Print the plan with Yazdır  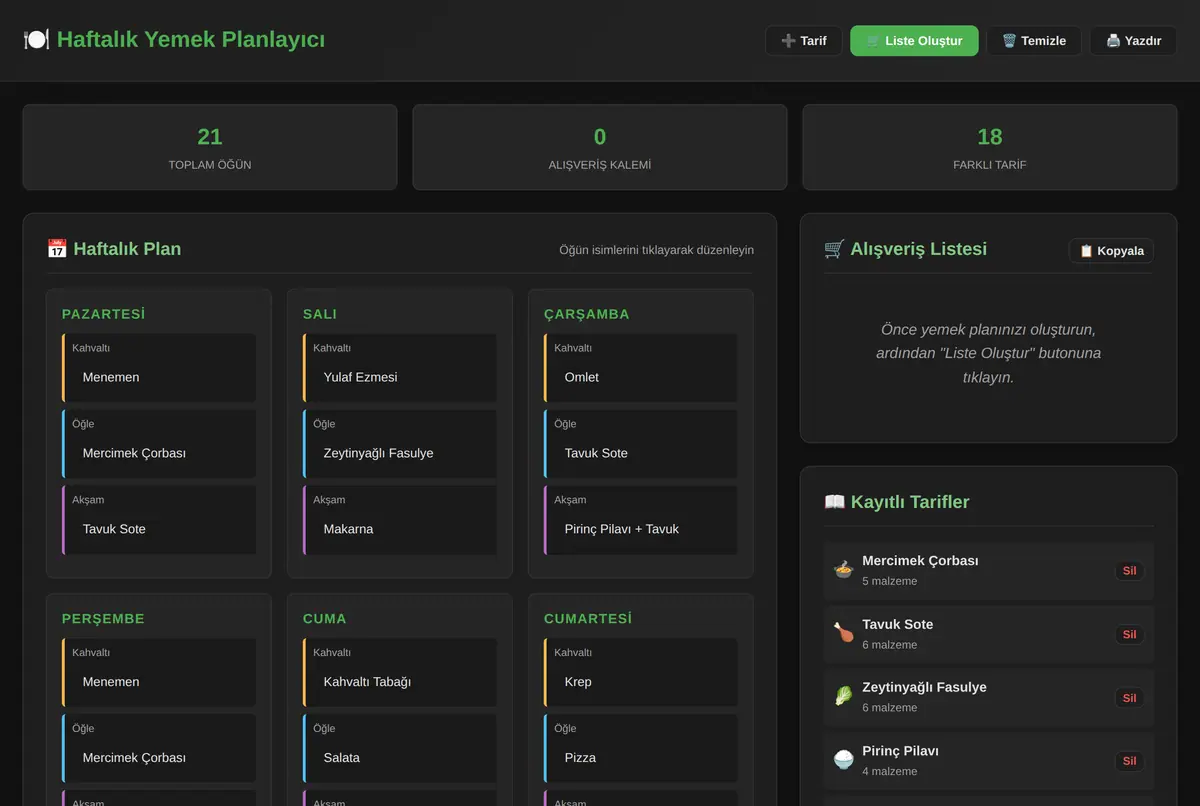pyautogui.click(x=1133, y=41)
